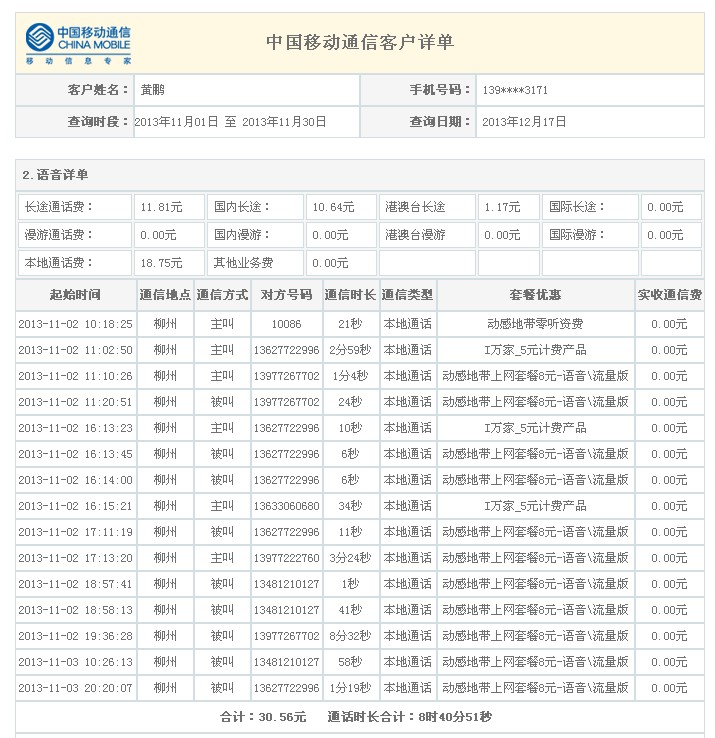
Task: Click the start time 2013-11-02 16:14:00
Action: click(x=75, y=480)
